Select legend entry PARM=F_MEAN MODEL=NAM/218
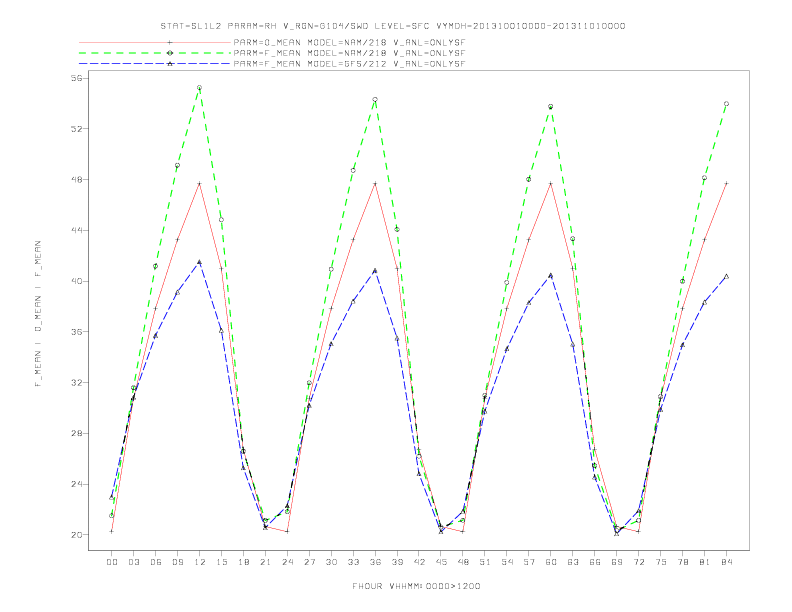Viewport: 792px width, 612px height. (x=349, y=53)
